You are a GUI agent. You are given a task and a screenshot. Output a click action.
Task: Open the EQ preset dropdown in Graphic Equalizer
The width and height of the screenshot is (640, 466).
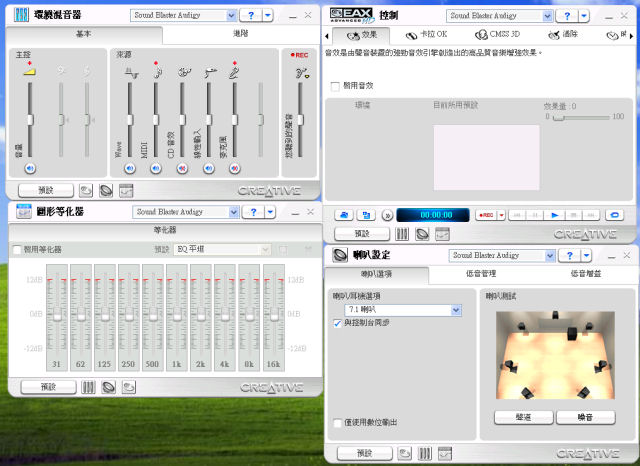(x=265, y=249)
